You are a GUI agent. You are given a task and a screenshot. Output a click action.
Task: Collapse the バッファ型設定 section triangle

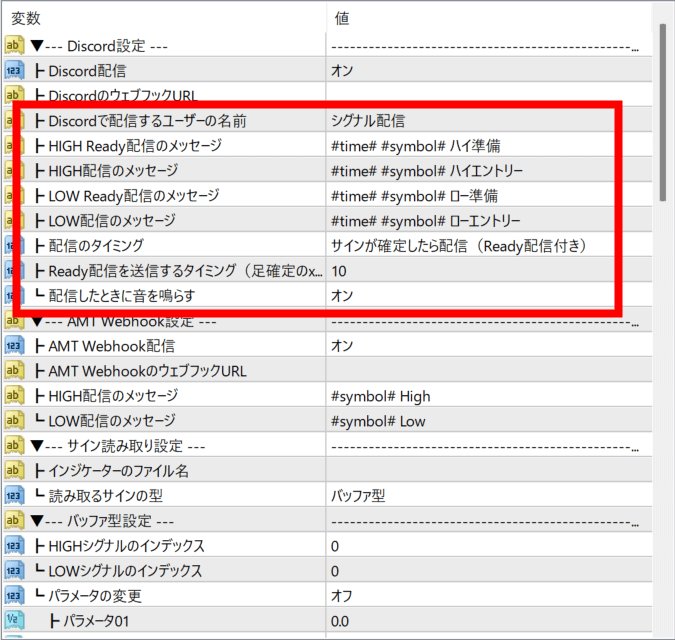click(37, 521)
